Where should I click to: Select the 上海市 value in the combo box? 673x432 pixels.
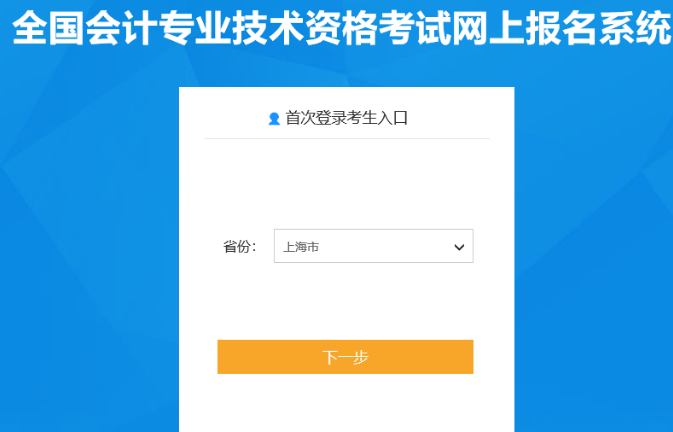301,247
